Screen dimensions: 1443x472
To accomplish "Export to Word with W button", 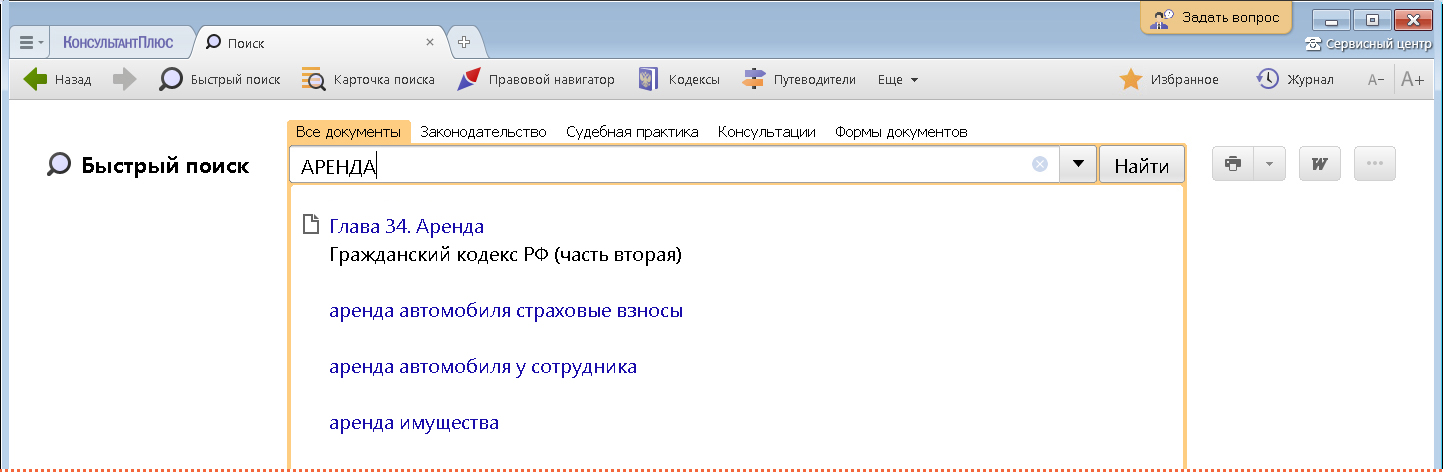I will point(1319,164).
